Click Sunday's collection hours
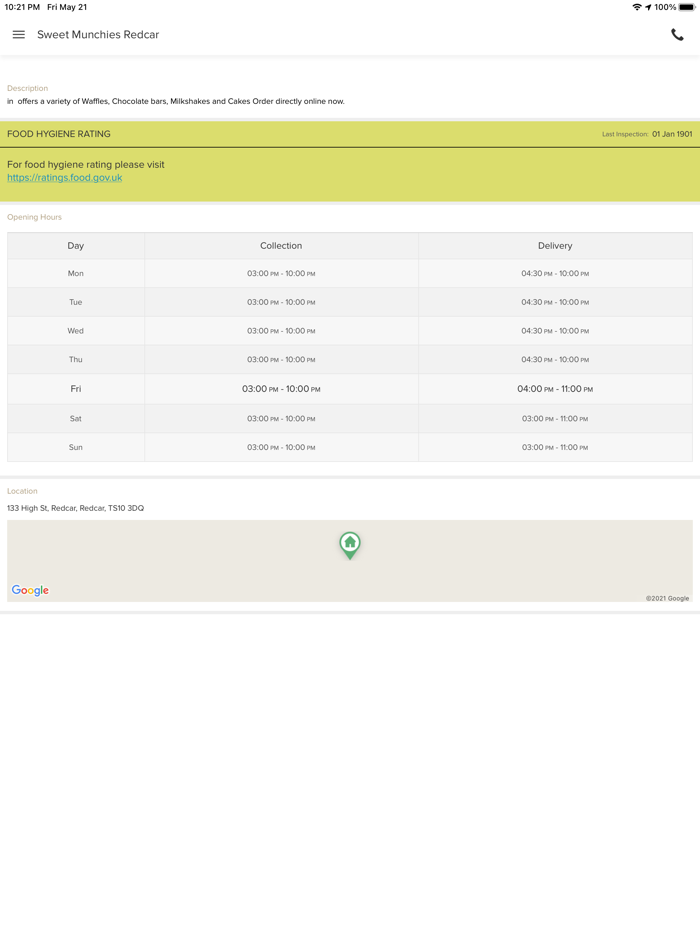Screen dimensions: 700x934 click(281, 447)
